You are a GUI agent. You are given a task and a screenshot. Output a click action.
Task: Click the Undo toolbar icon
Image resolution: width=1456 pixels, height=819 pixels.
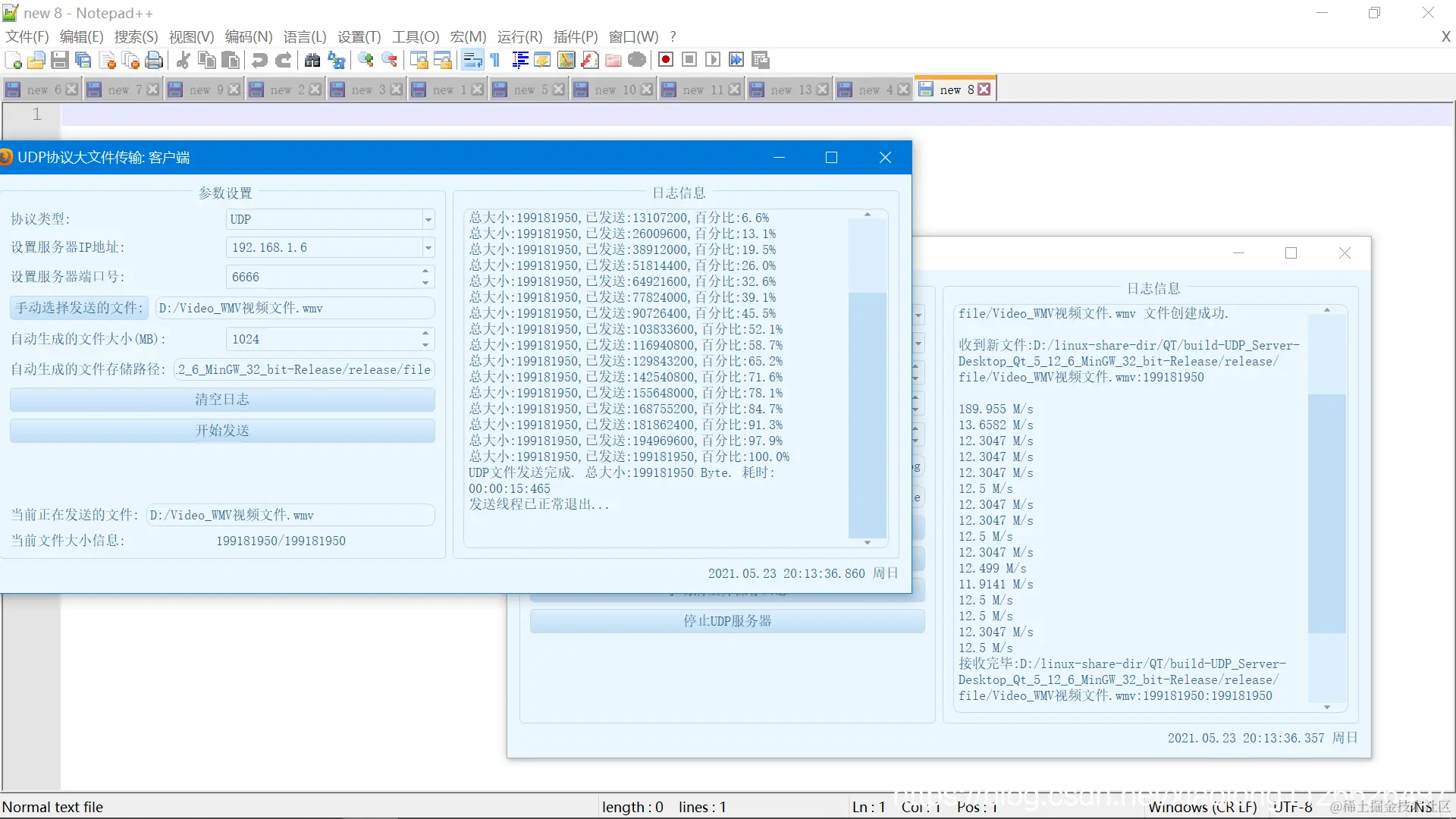click(259, 60)
